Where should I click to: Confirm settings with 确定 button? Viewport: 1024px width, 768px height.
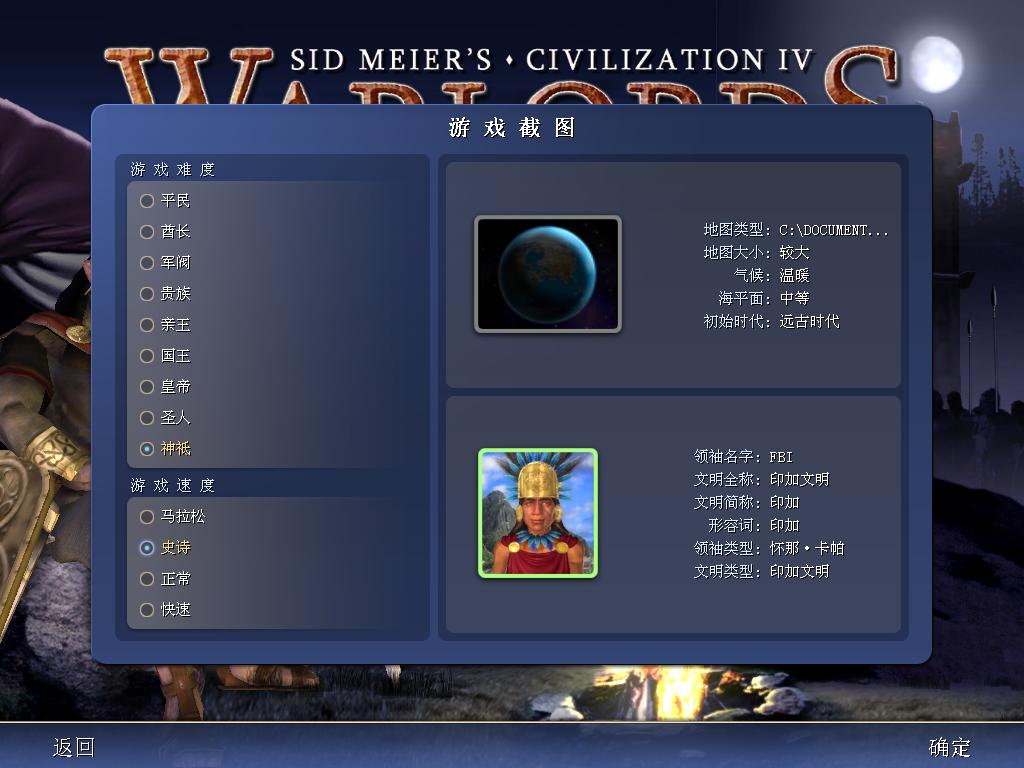pos(950,747)
